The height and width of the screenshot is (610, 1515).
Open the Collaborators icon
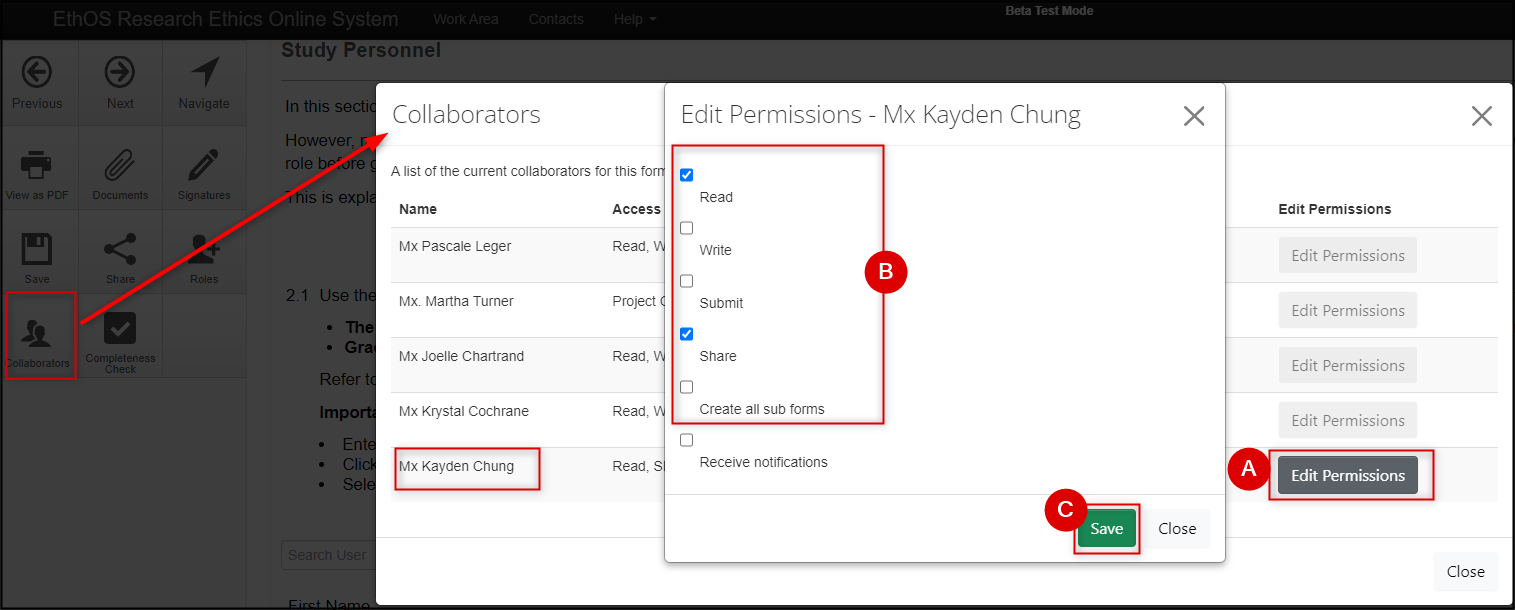[x=38, y=334]
